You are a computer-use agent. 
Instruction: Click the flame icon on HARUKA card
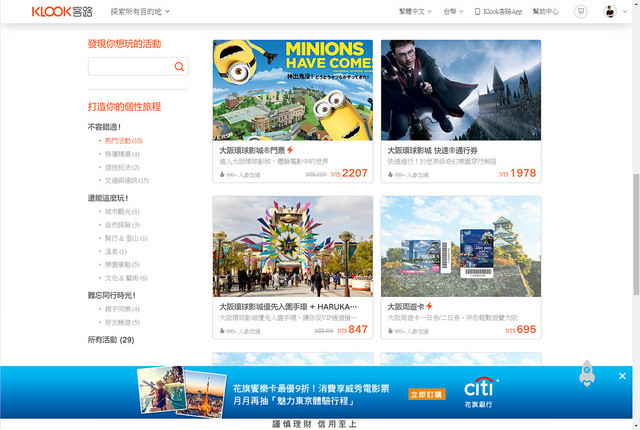(x=222, y=331)
